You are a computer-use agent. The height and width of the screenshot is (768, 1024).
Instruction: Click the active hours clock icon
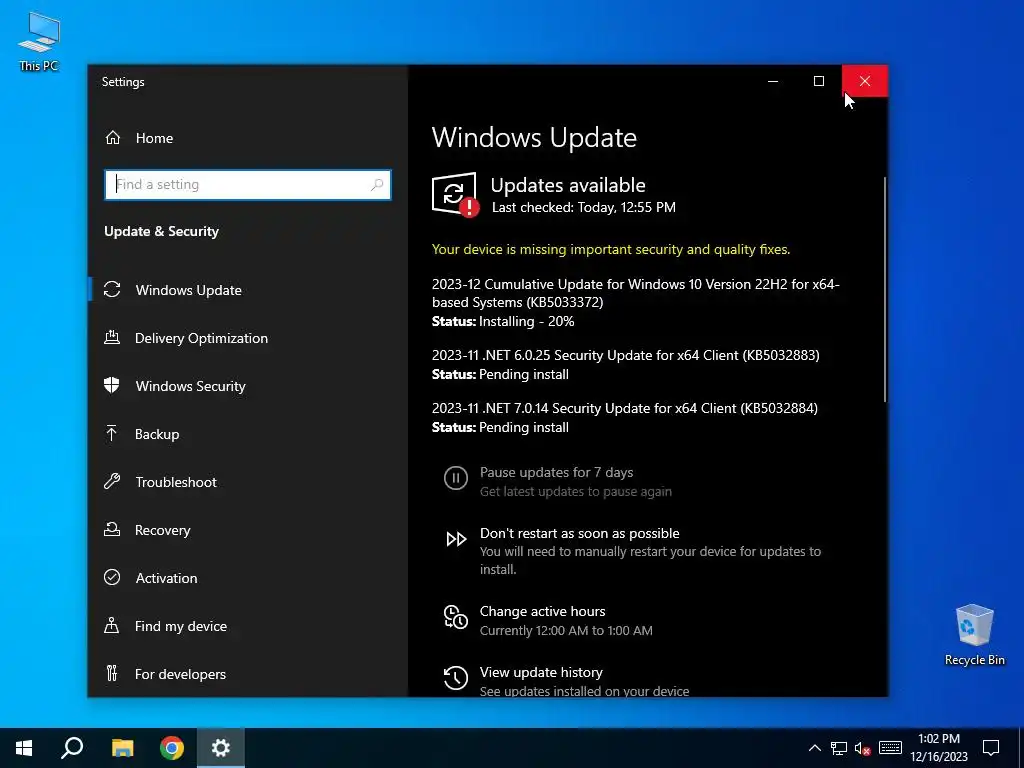coord(456,617)
